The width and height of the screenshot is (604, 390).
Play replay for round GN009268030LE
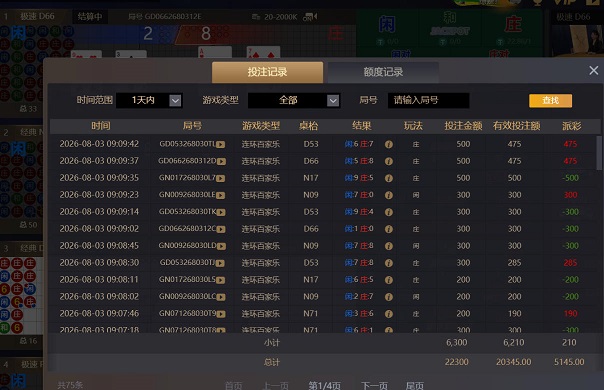221,195
